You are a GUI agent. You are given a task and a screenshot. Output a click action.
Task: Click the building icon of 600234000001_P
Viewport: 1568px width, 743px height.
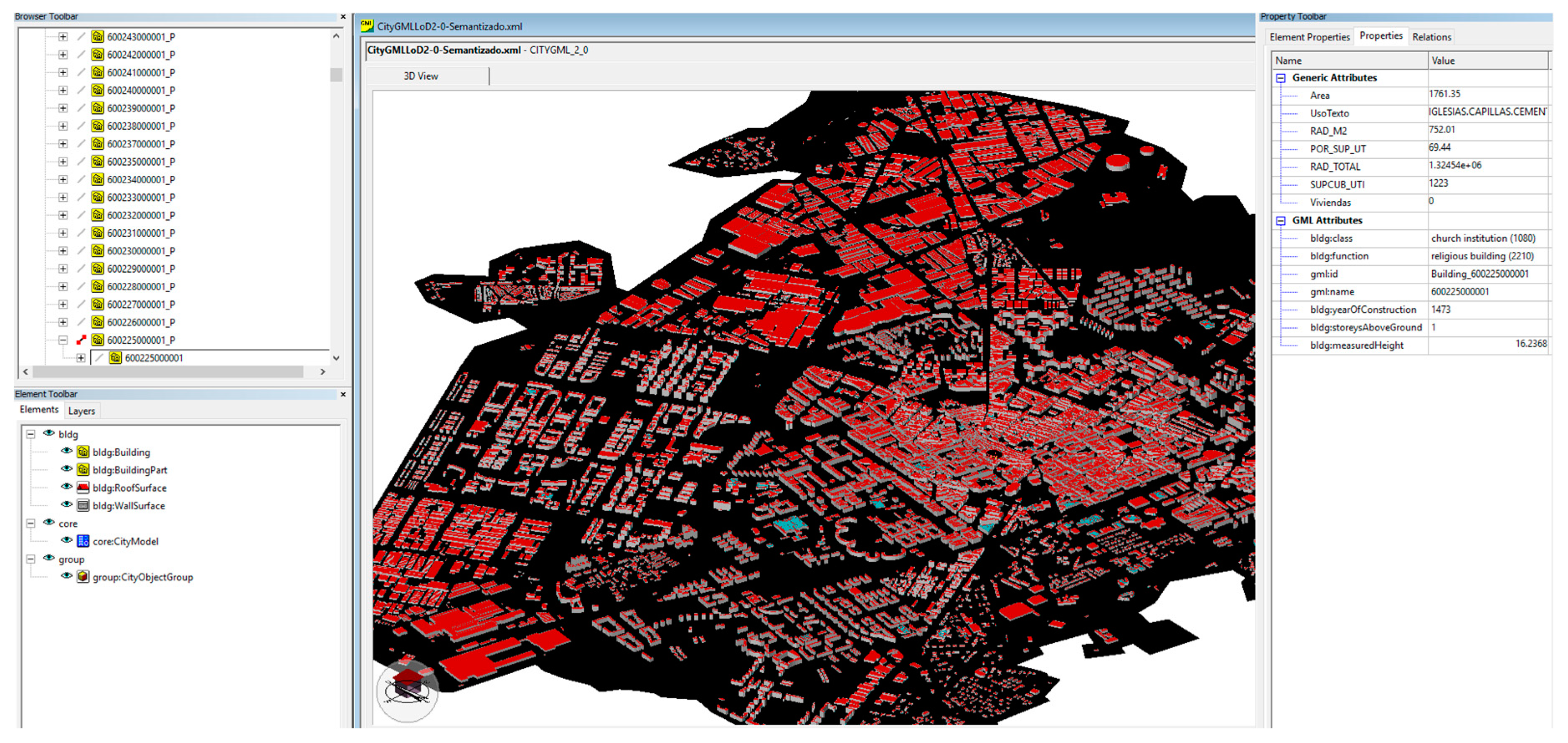coord(97,180)
